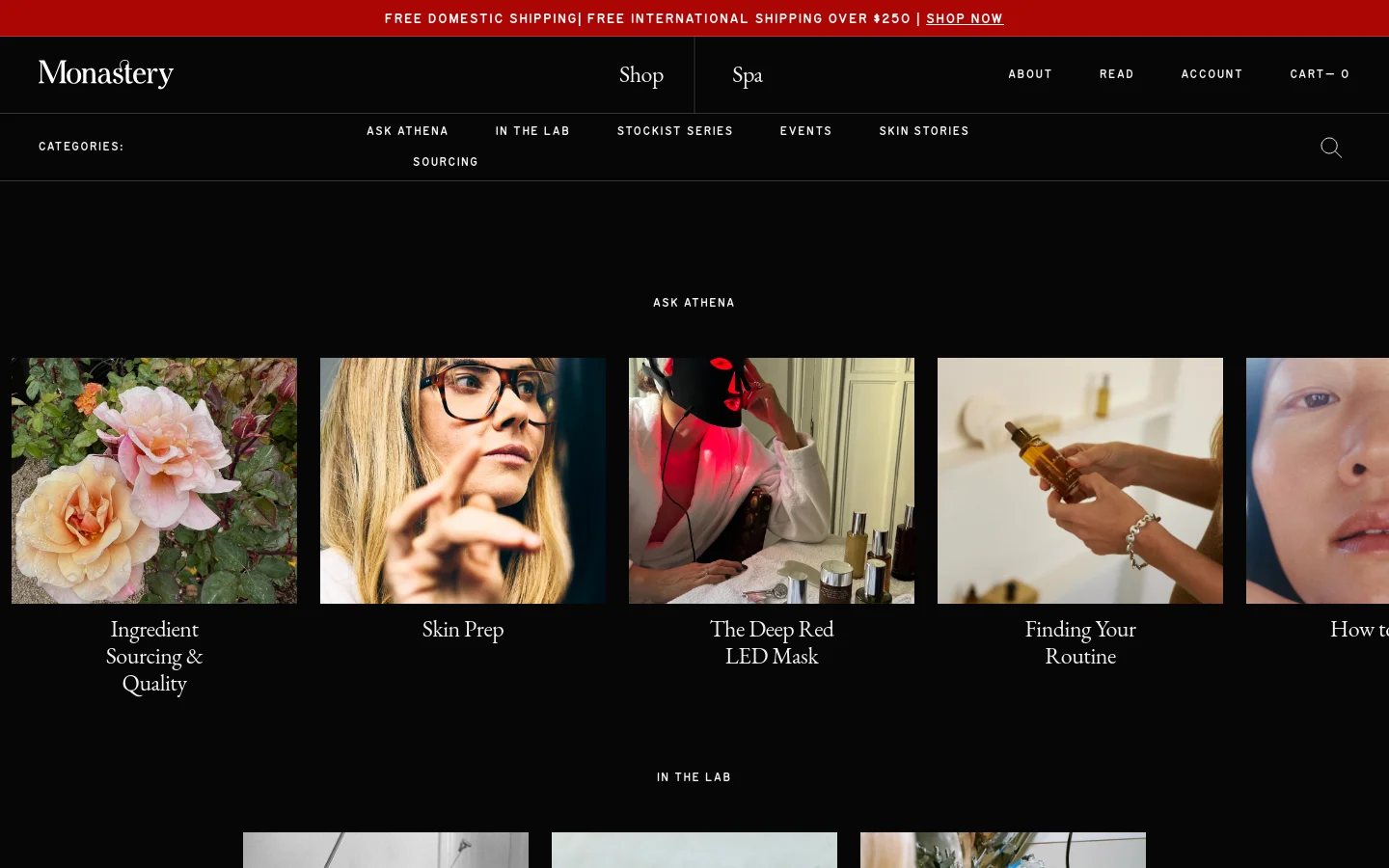The height and width of the screenshot is (868, 1389).
Task: Open the Ask Athena section heading
Action: tap(694, 303)
